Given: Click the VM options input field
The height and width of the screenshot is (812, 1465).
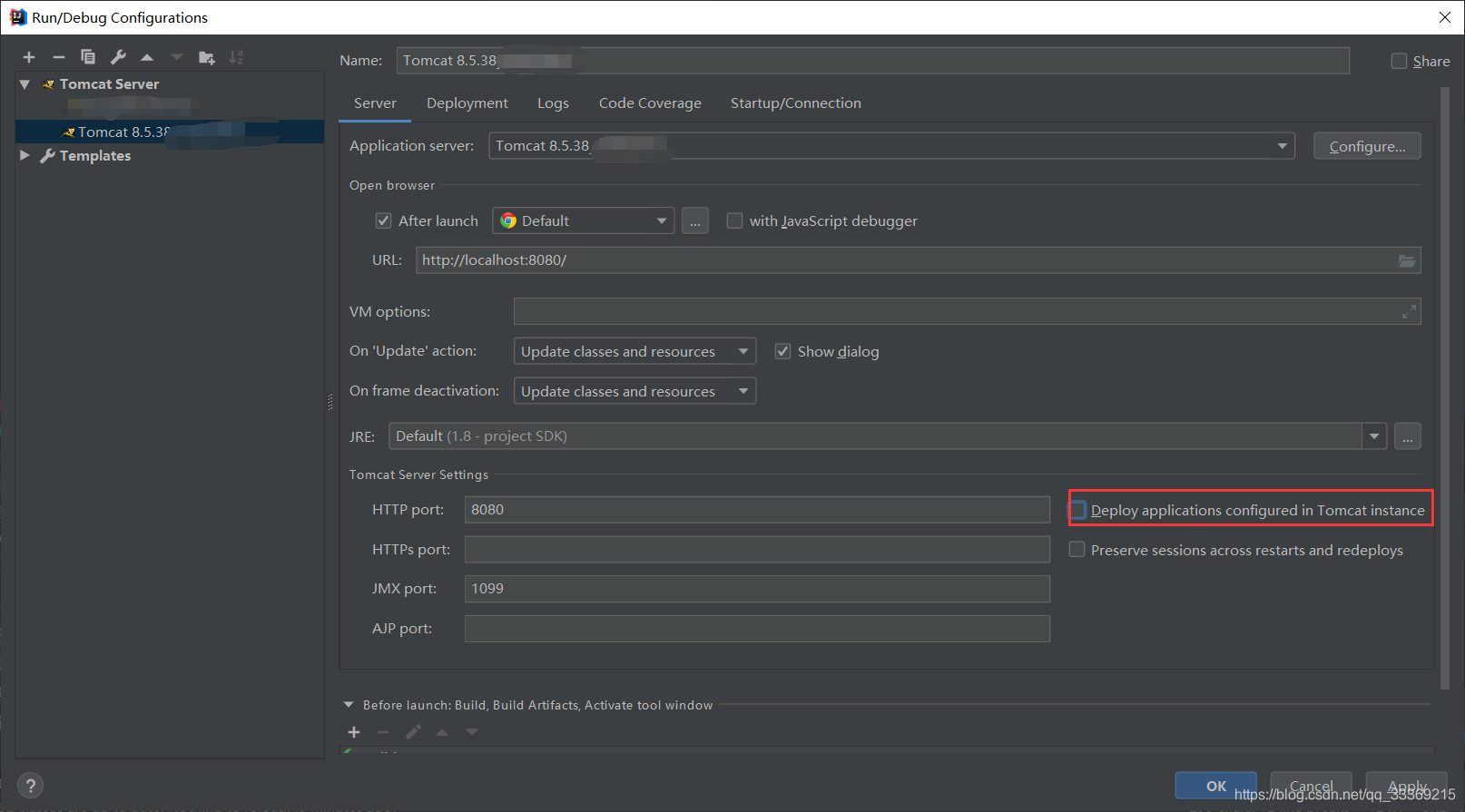Looking at the screenshot, I should (967, 312).
